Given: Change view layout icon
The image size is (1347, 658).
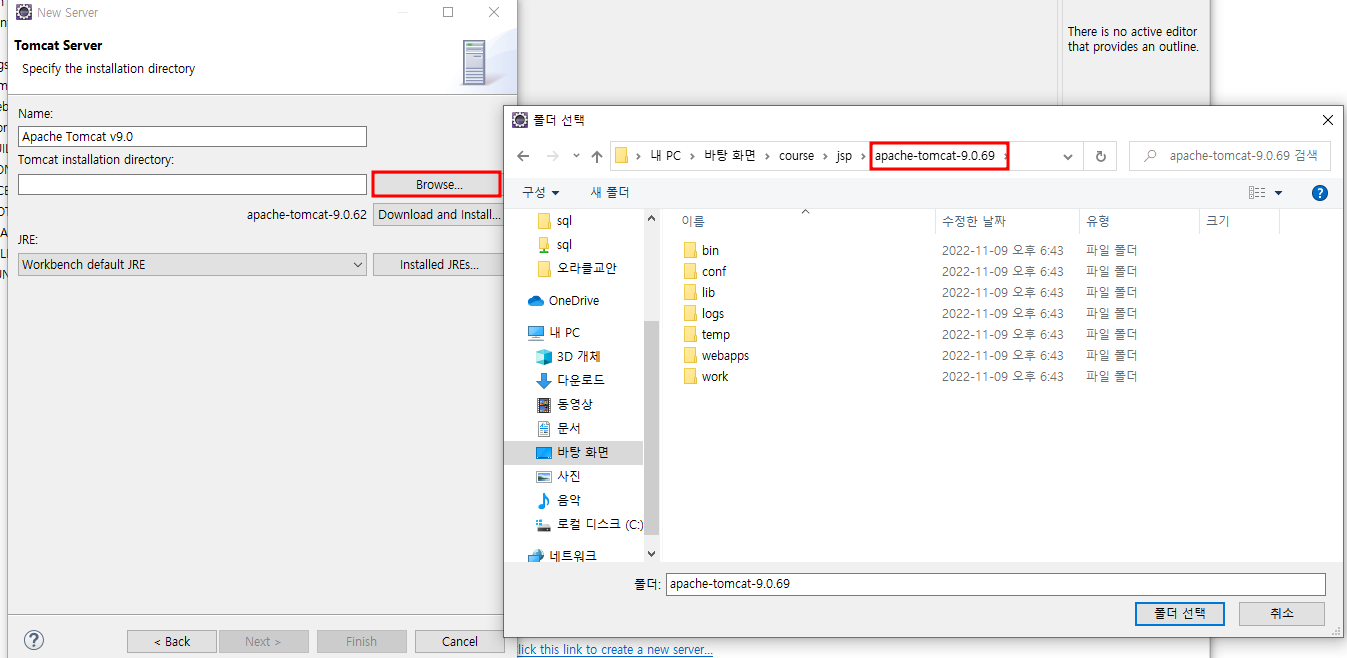Looking at the screenshot, I should 1257,193.
